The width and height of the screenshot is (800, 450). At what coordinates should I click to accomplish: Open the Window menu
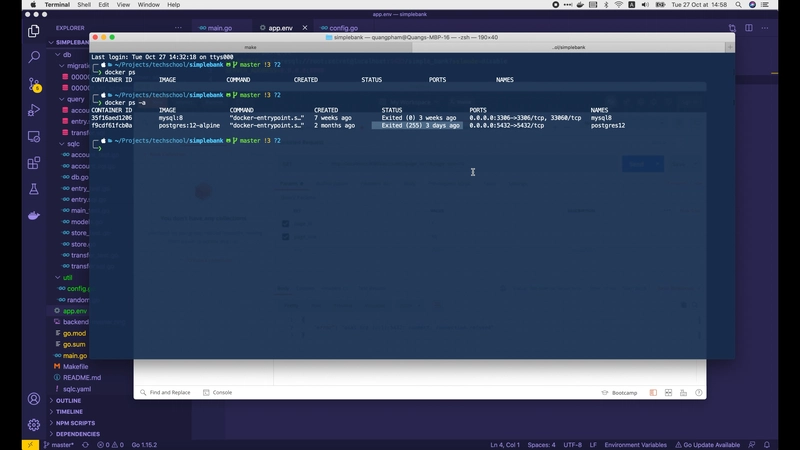[148, 5]
